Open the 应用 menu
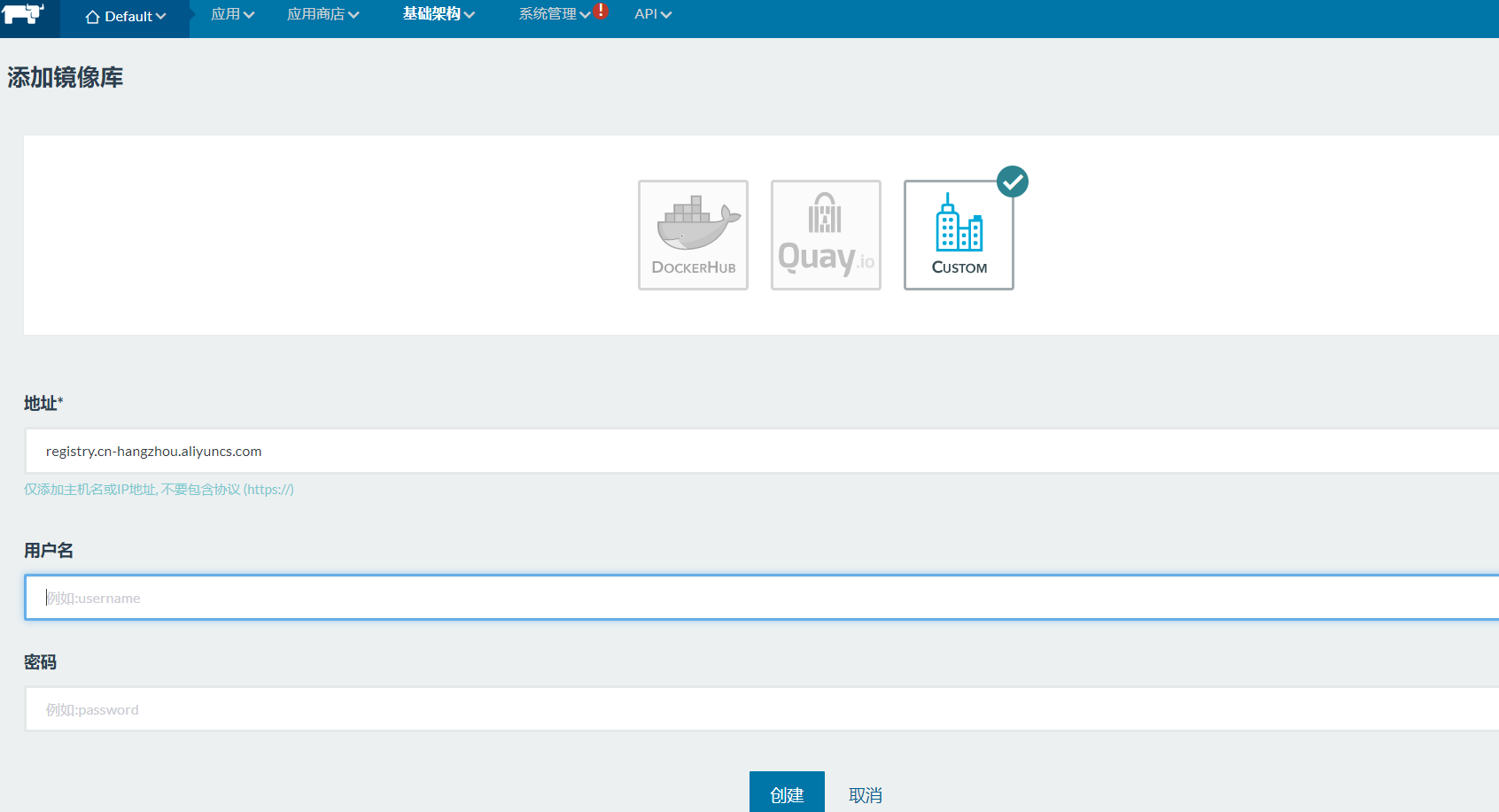 point(233,14)
